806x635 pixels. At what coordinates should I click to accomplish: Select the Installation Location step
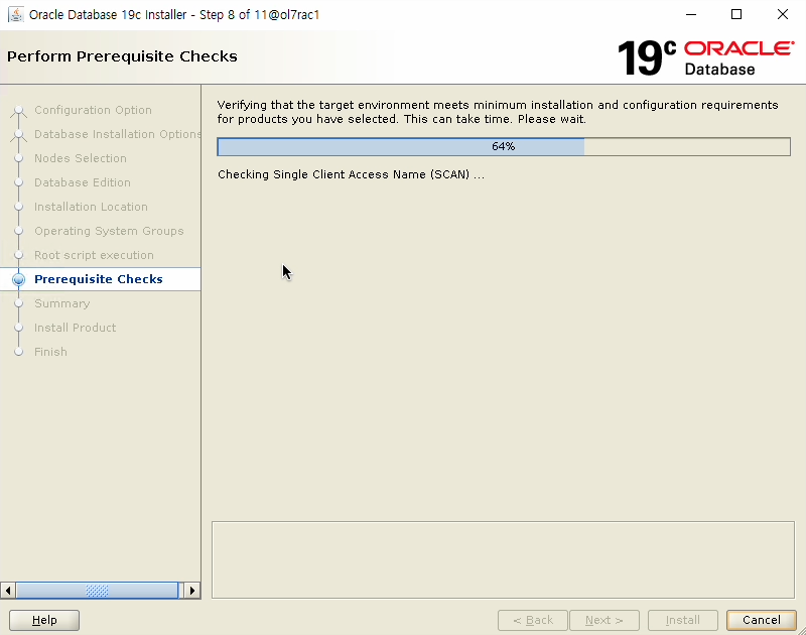pyautogui.click(x=91, y=207)
